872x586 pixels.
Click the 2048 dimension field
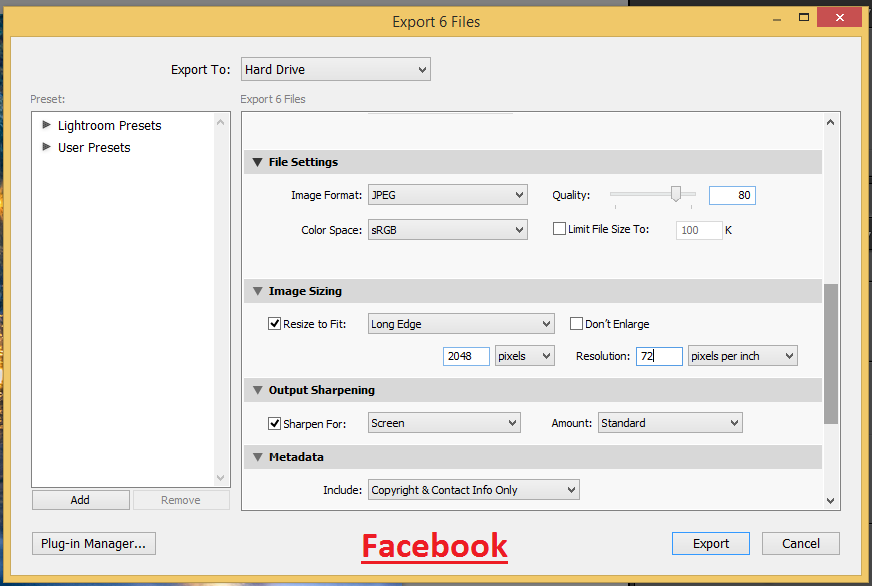(466, 356)
